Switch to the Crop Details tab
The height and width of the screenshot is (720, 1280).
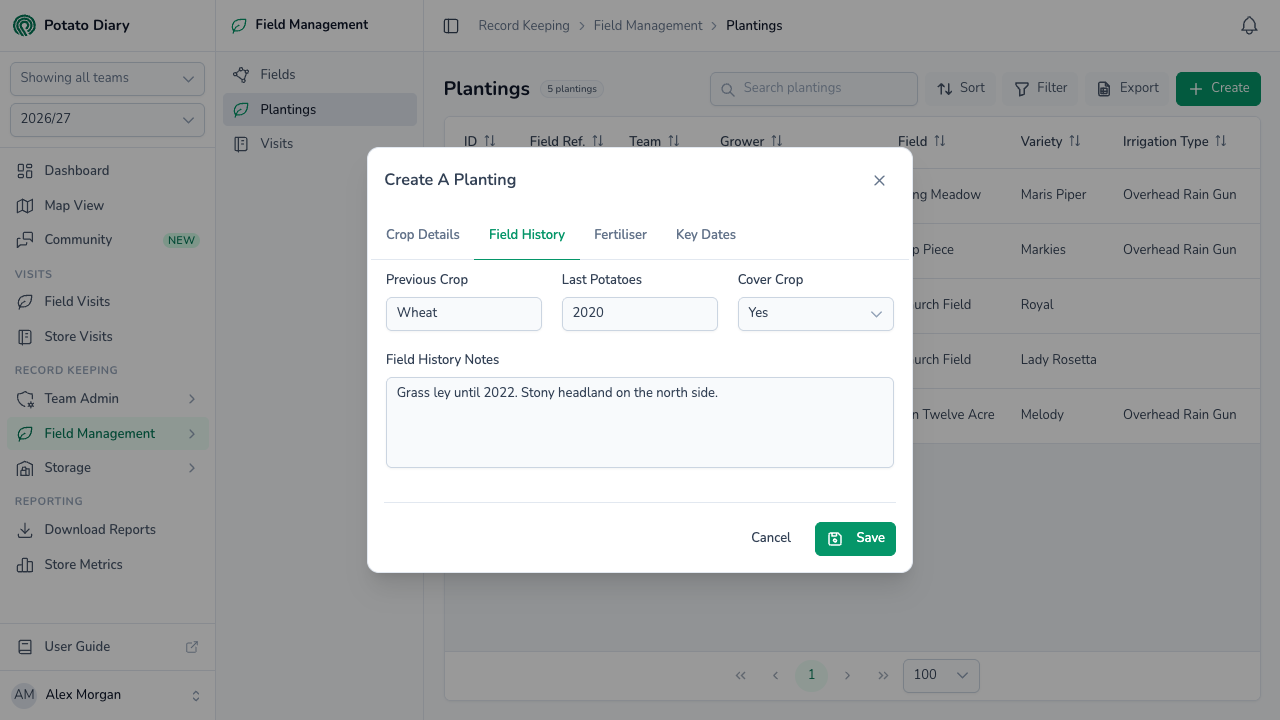[423, 235]
